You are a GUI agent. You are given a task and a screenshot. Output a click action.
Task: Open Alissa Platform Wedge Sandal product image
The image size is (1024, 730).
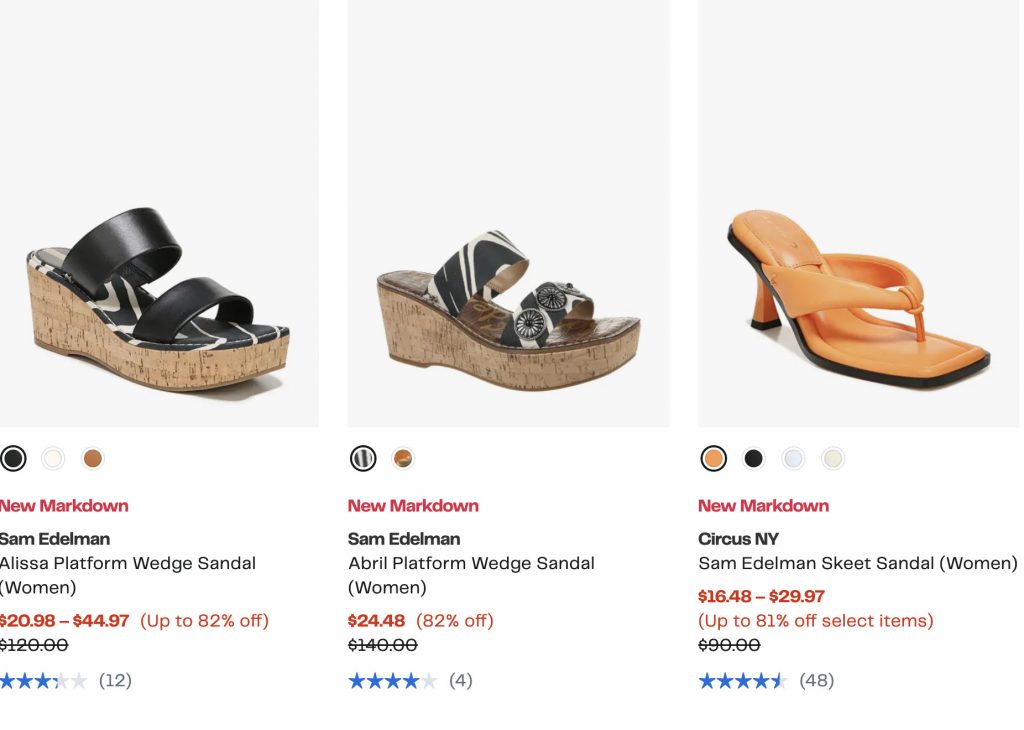coord(158,300)
